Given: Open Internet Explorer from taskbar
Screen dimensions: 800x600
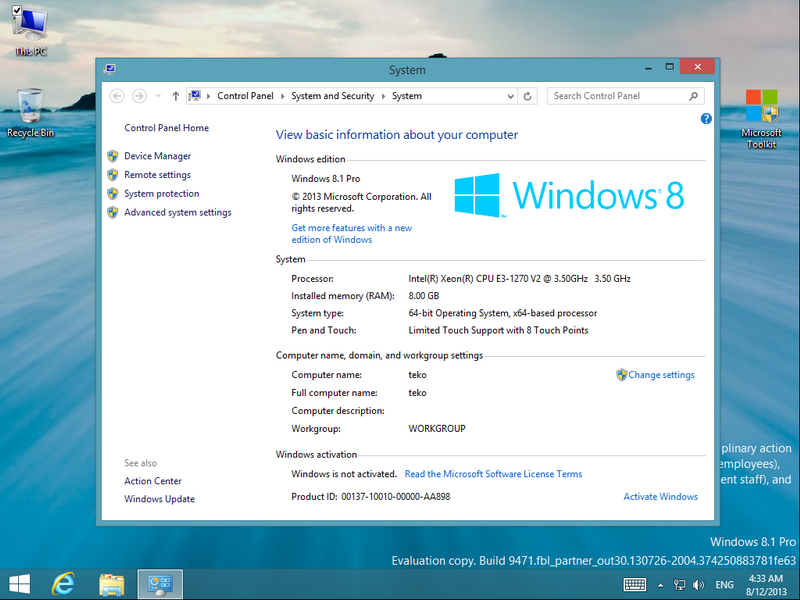Looking at the screenshot, I should (x=63, y=584).
